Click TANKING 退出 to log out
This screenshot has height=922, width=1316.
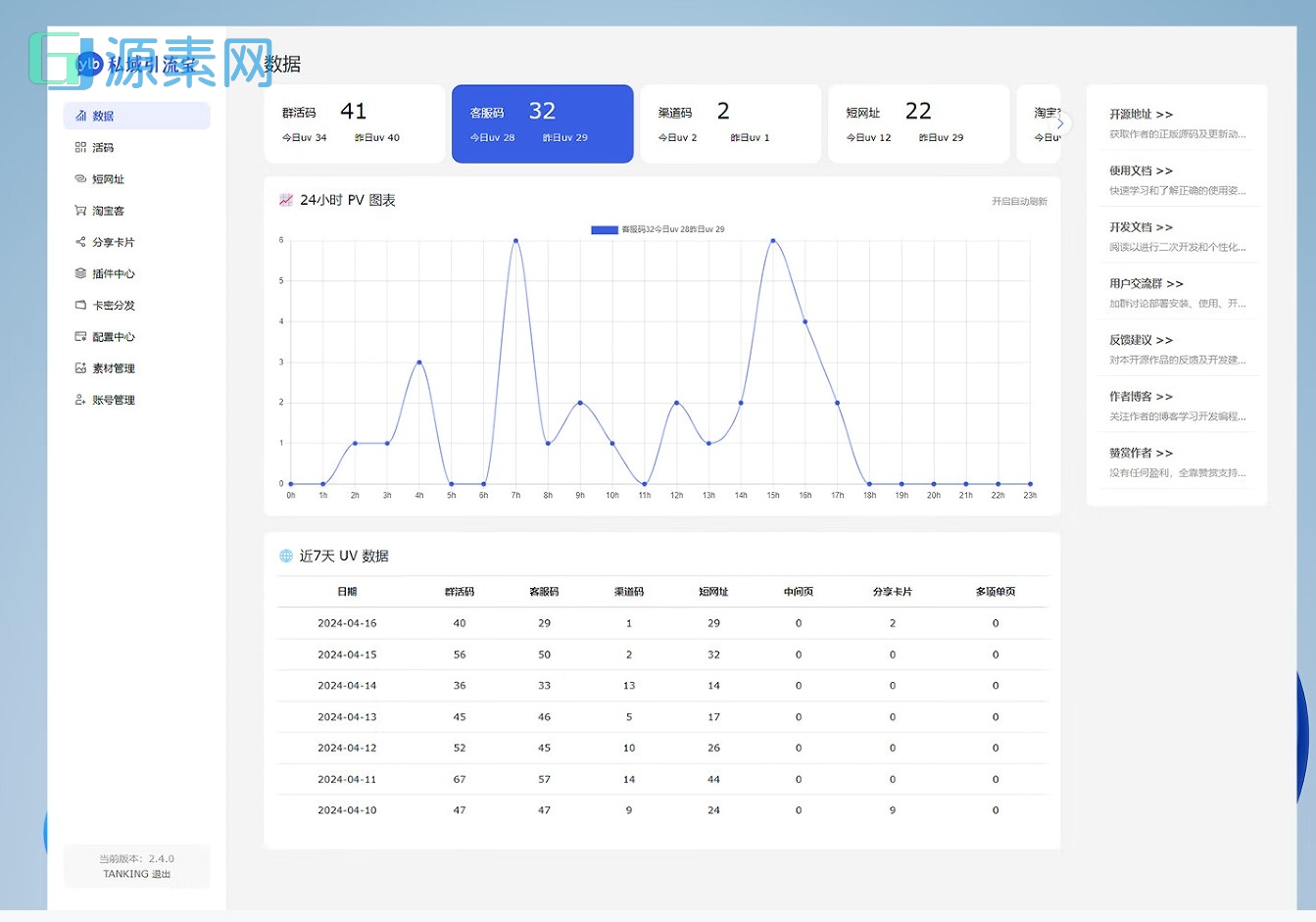point(137,874)
